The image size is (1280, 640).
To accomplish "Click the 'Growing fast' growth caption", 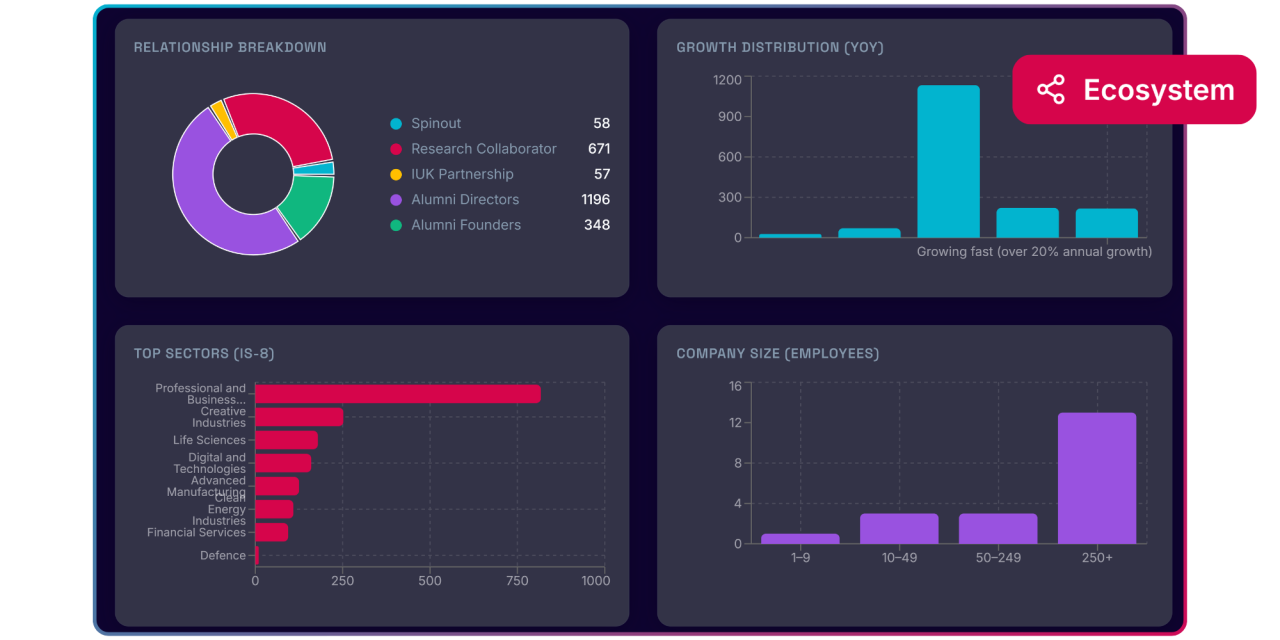I will click(x=1034, y=251).
